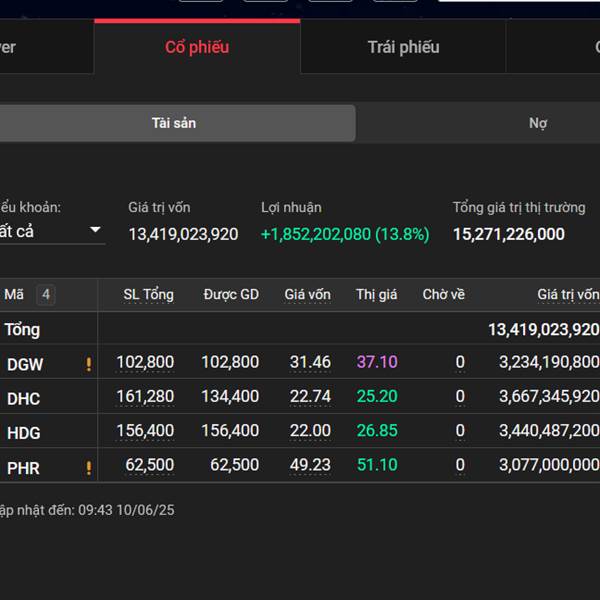Click HDG total quantity 156,400

click(x=145, y=430)
